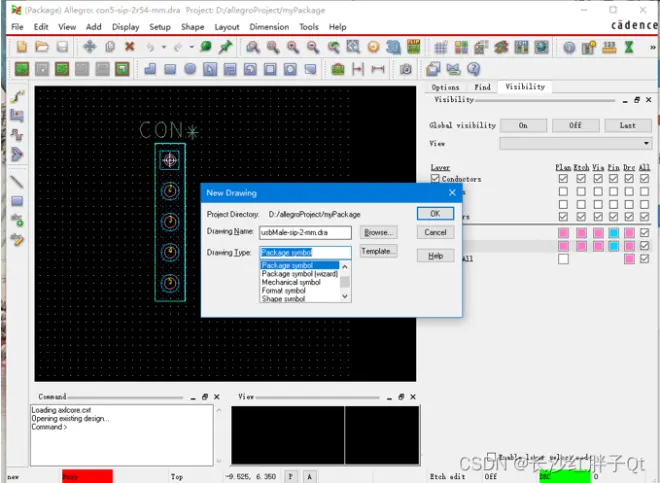
Task: Click the red X Delete icon
Action: (130, 46)
